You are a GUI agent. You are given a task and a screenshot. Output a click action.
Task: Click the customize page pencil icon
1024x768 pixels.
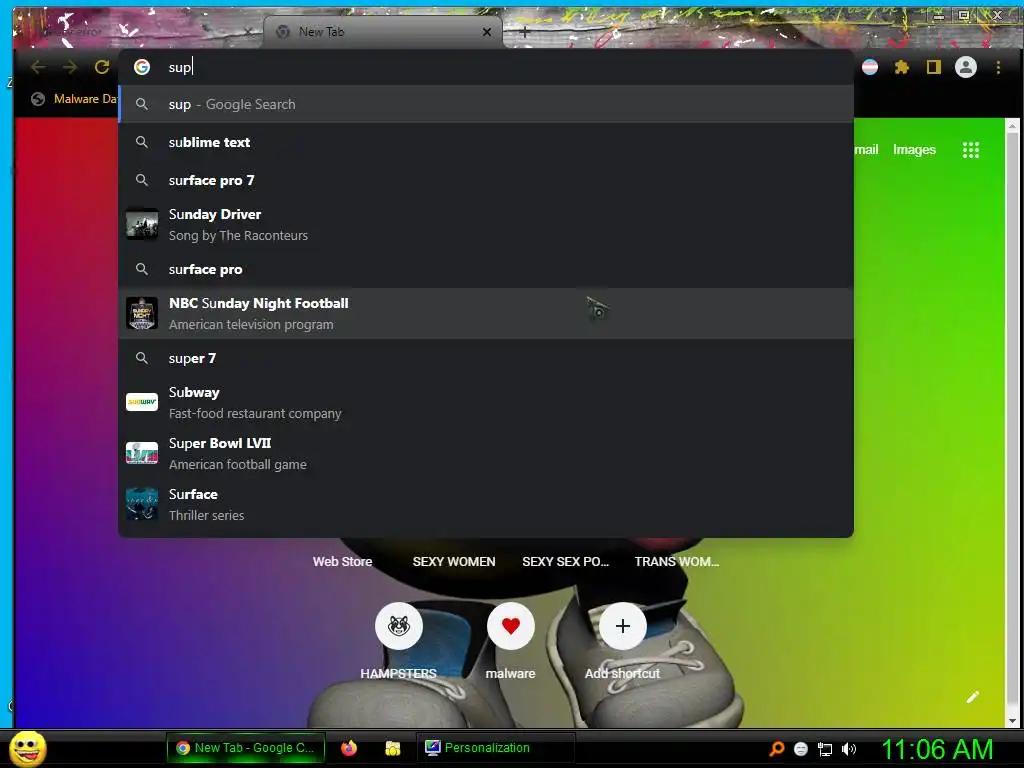(972, 697)
